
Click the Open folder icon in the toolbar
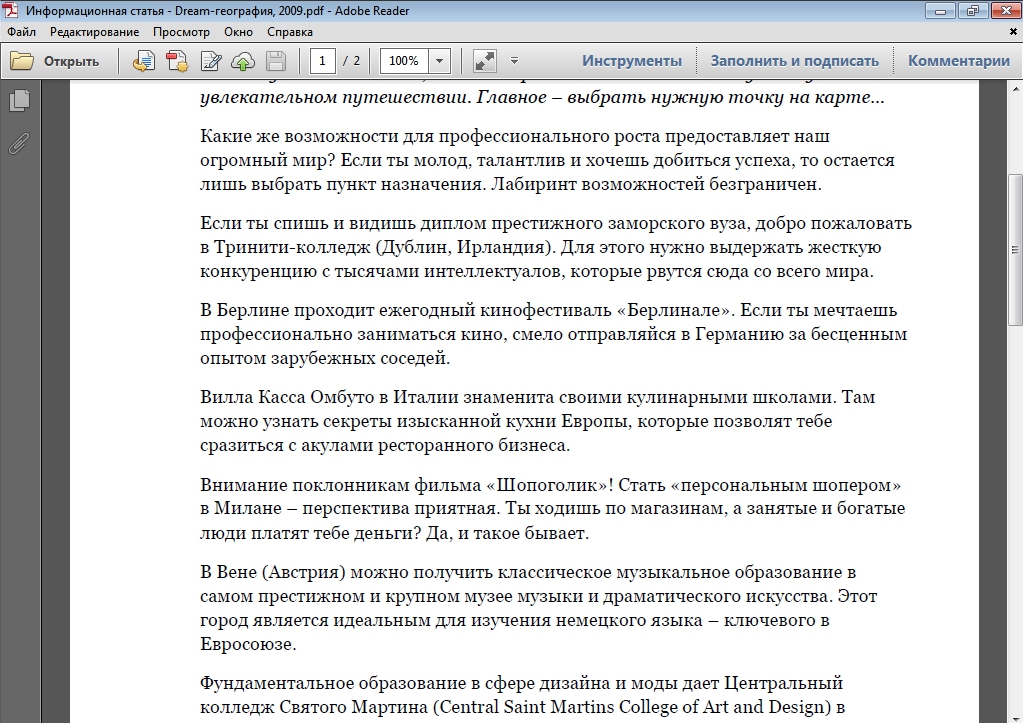pos(22,61)
